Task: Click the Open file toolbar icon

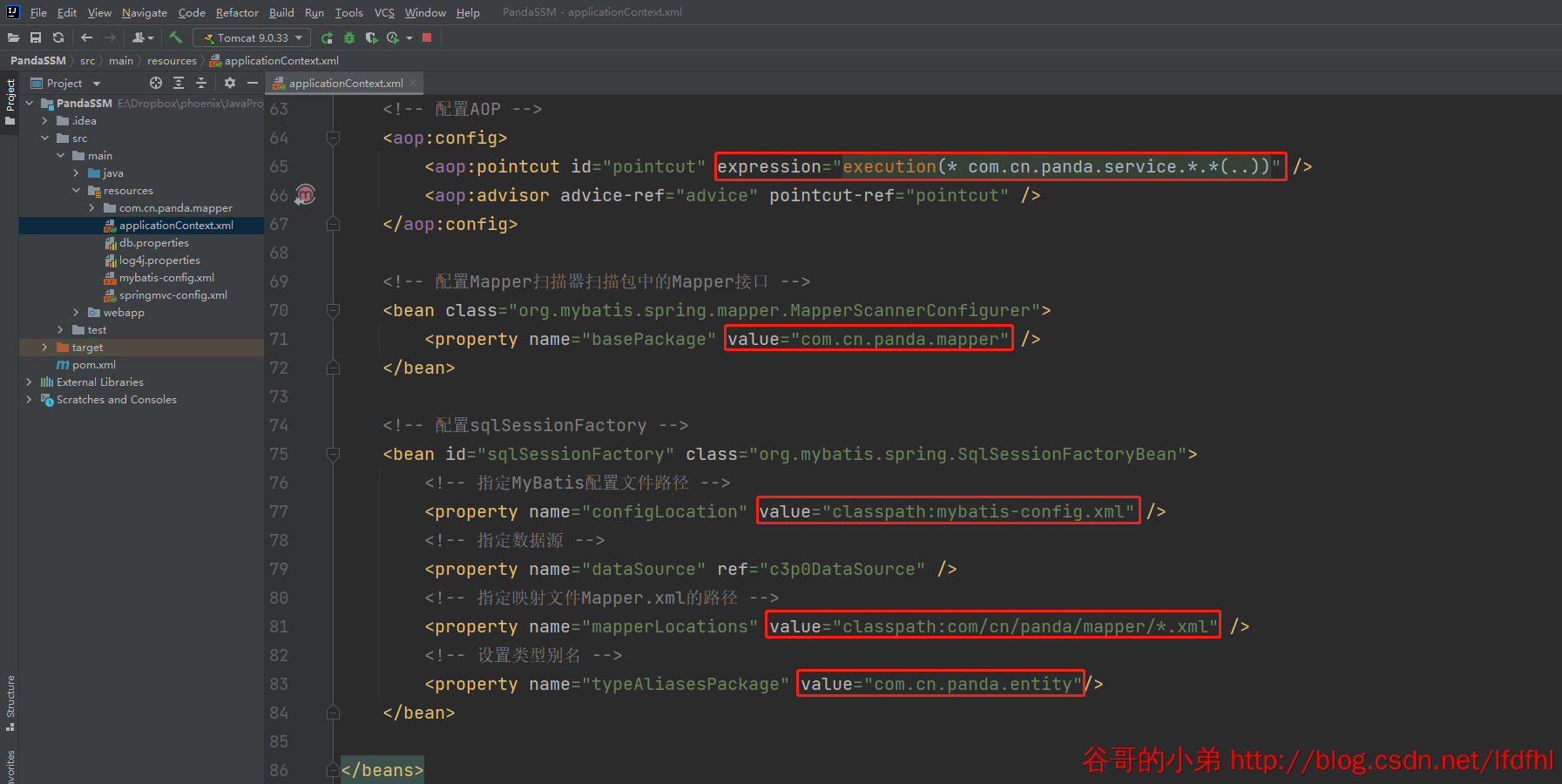Action: click(x=13, y=37)
